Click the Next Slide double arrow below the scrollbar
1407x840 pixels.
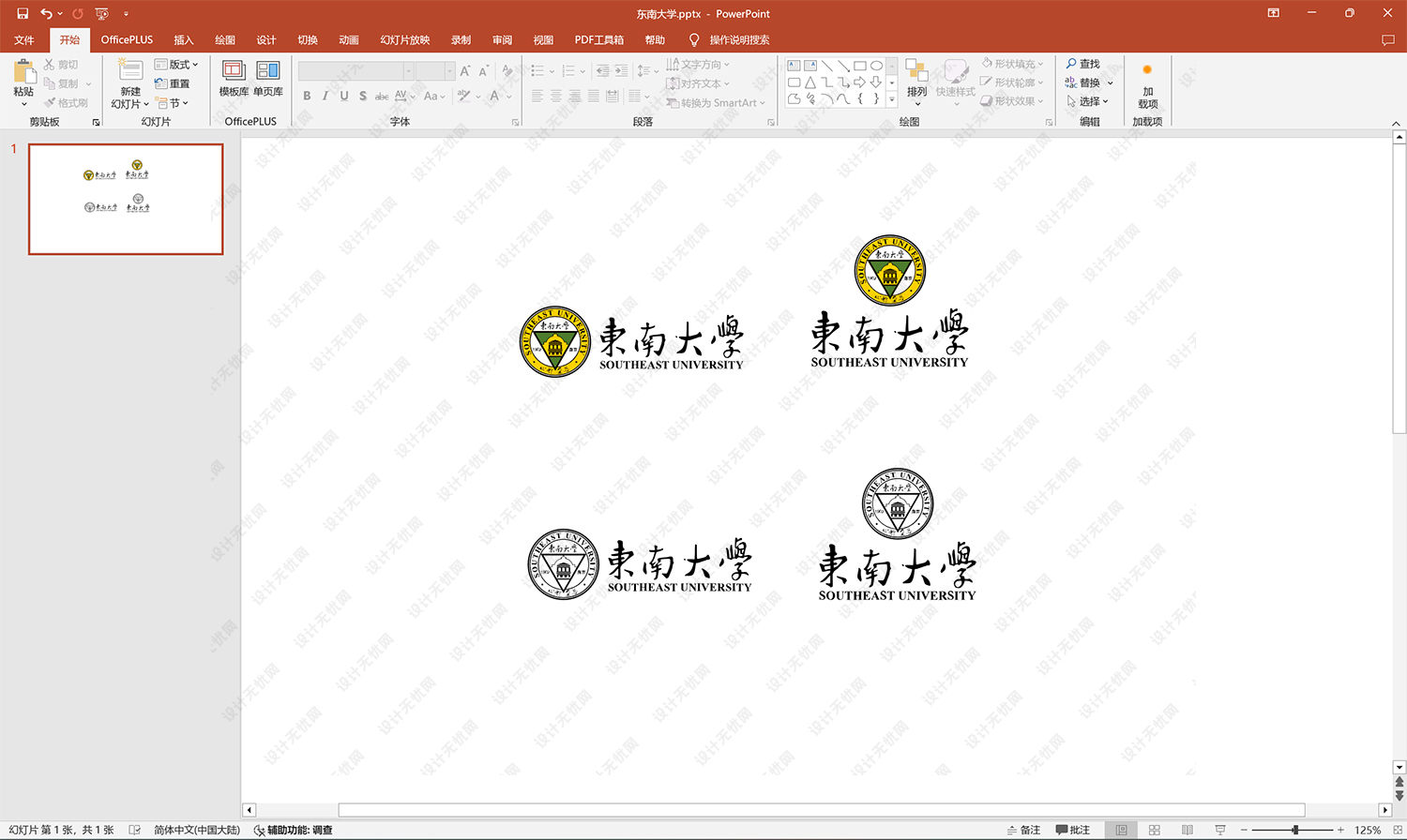[1399, 795]
